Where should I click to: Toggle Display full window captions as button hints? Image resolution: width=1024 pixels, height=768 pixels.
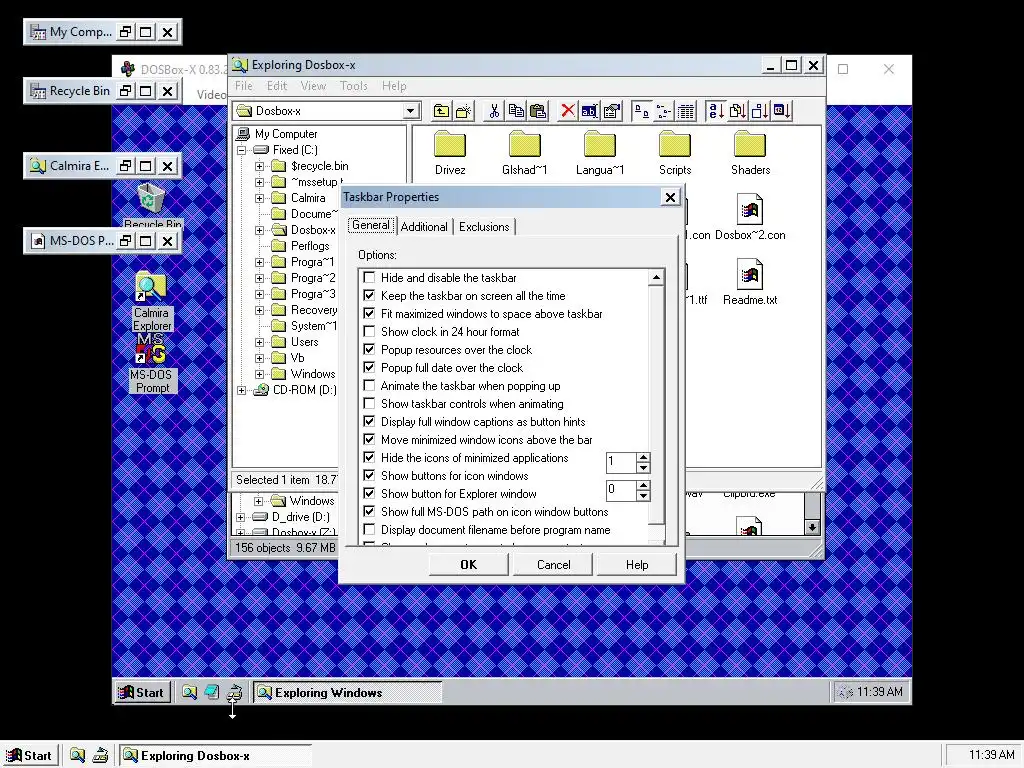click(370, 422)
